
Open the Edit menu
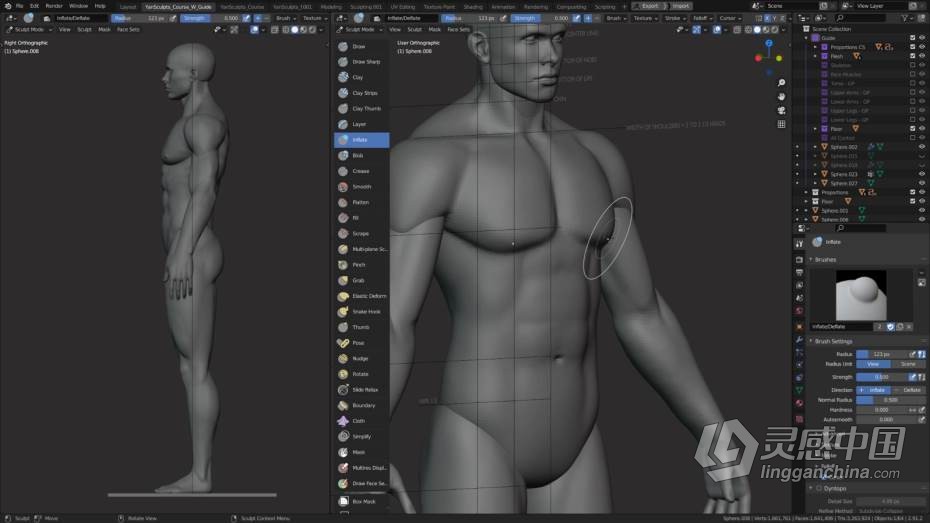34,6
